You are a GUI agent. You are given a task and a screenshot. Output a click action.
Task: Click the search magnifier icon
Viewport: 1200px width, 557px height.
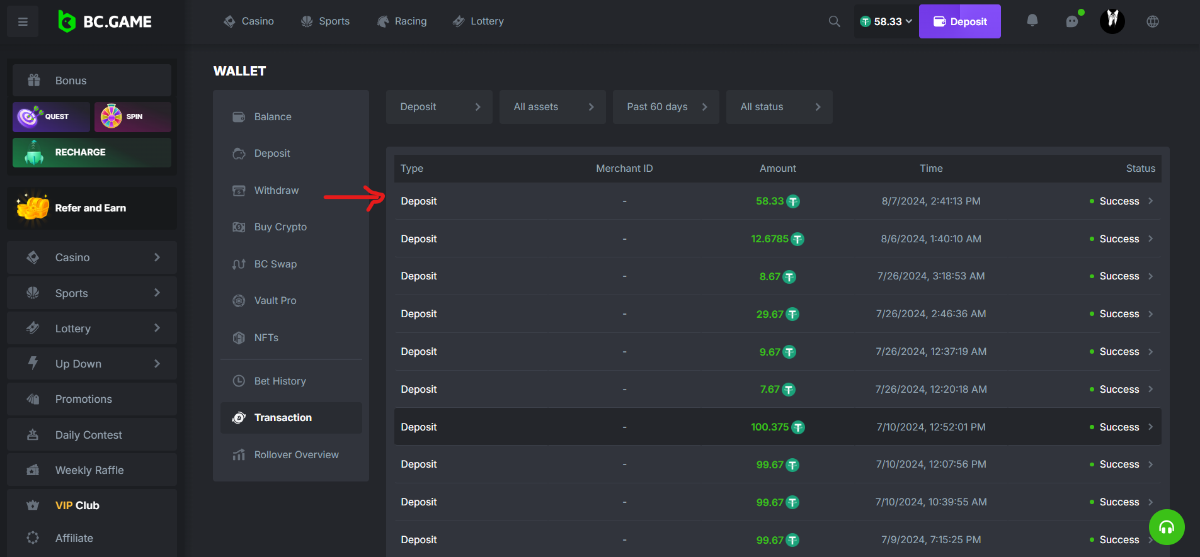834,21
